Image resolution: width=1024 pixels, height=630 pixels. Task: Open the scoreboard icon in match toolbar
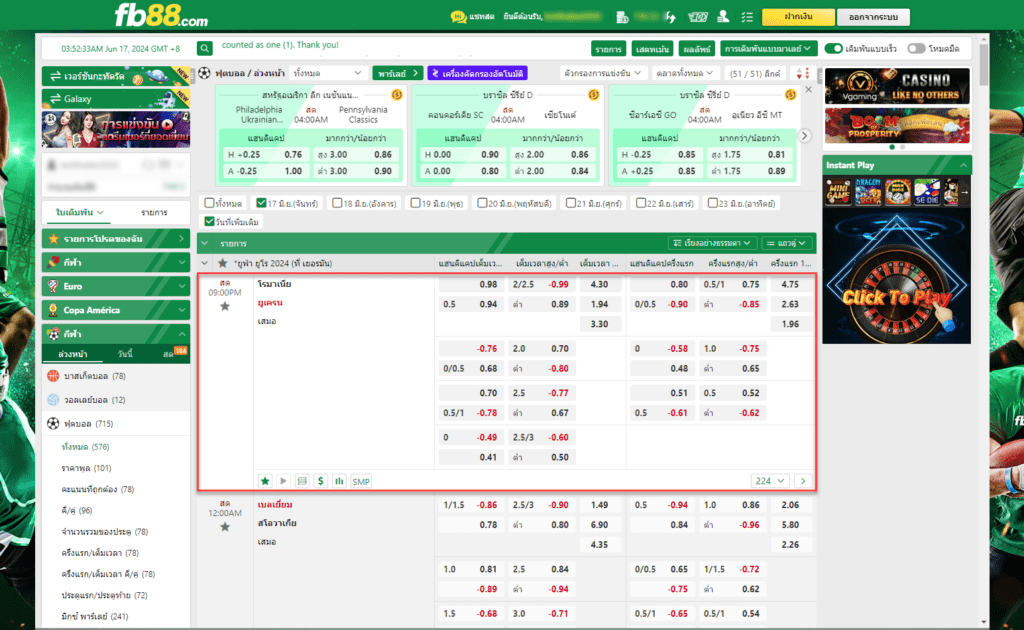point(302,481)
